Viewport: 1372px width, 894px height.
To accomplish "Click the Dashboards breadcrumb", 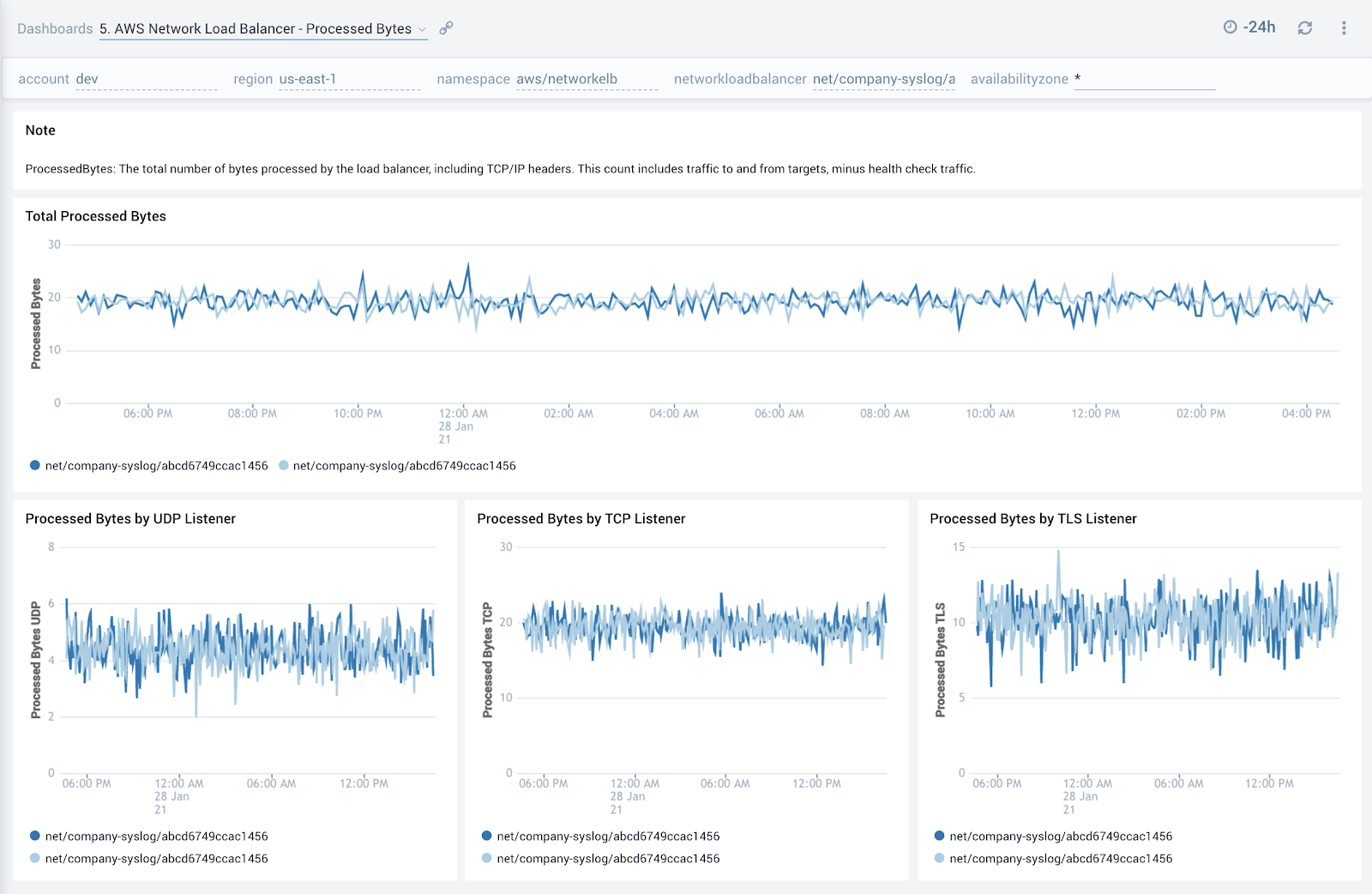I will 54,28.
